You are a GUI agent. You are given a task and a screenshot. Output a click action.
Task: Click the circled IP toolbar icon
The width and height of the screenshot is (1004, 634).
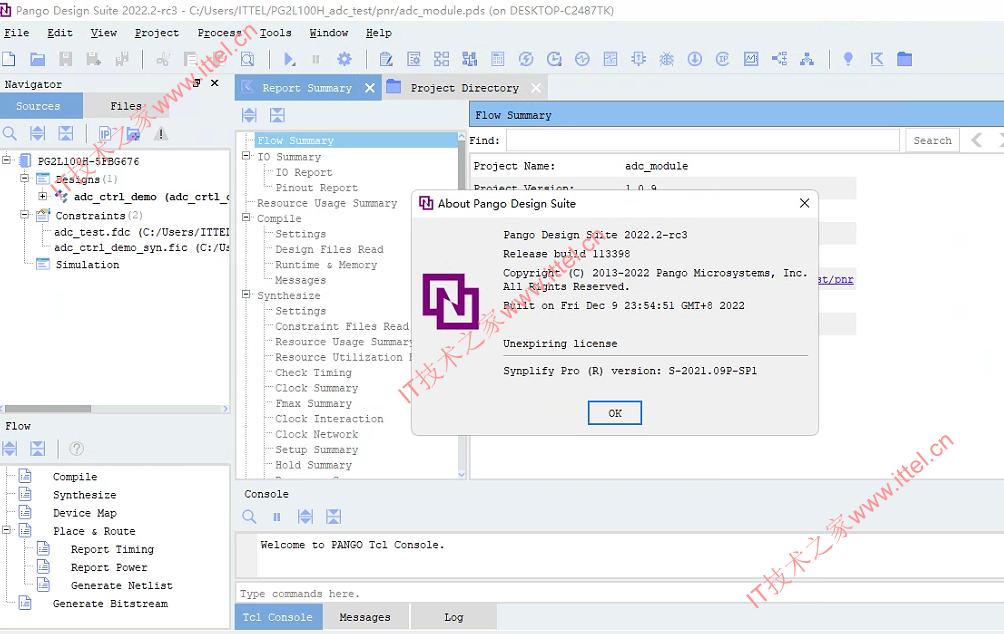723,60
